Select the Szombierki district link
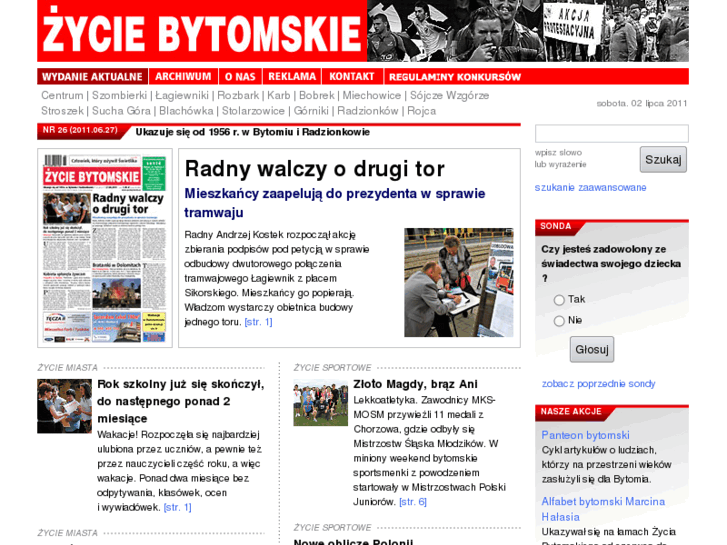 tap(119, 96)
